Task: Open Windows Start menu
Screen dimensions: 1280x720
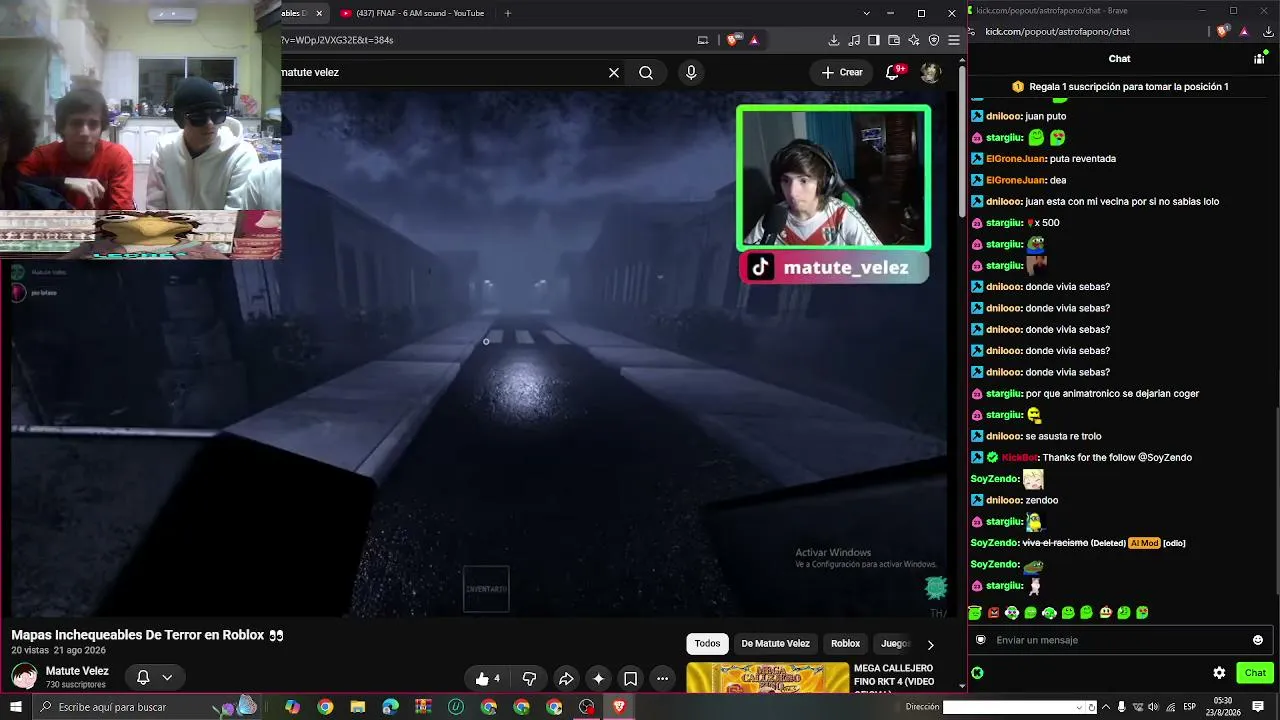Action: pos(15,707)
